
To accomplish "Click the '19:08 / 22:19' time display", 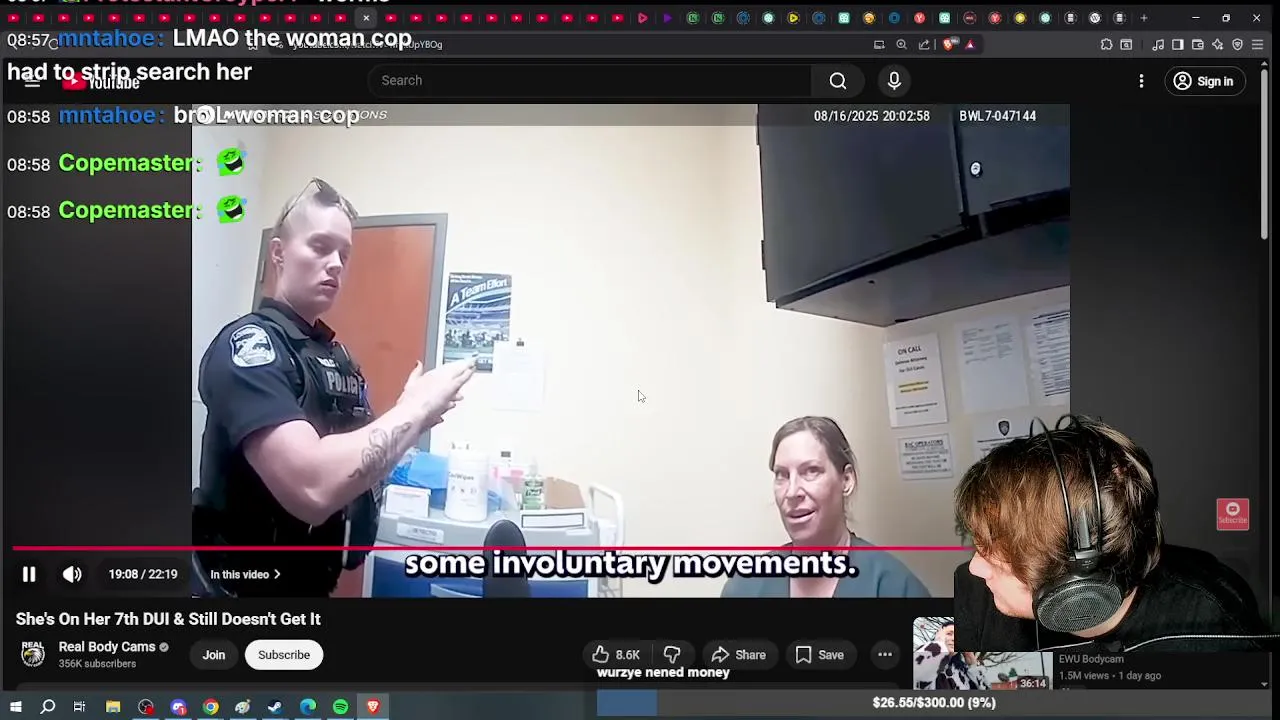I will [143, 574].
